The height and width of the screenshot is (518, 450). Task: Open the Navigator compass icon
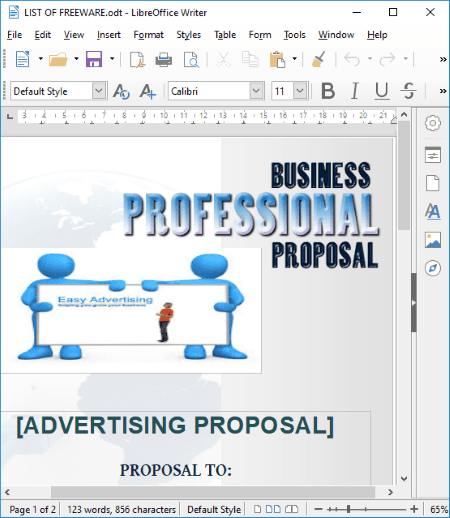[433, 268]
